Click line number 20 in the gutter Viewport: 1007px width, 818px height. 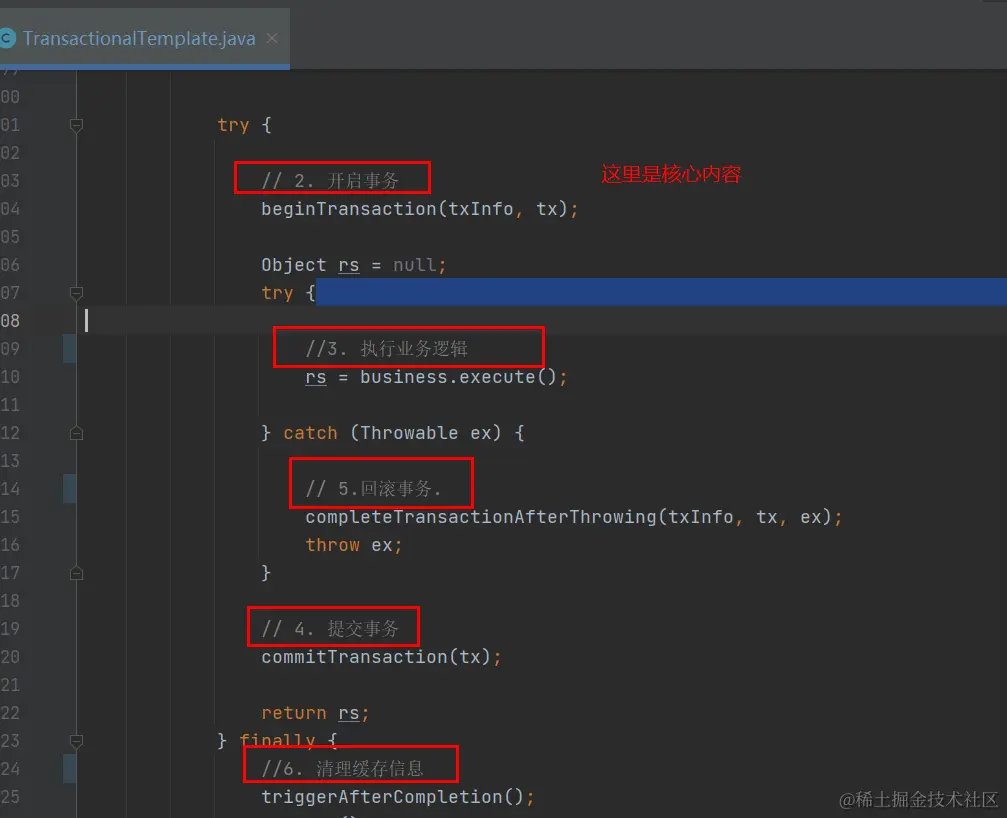[10, 657]
